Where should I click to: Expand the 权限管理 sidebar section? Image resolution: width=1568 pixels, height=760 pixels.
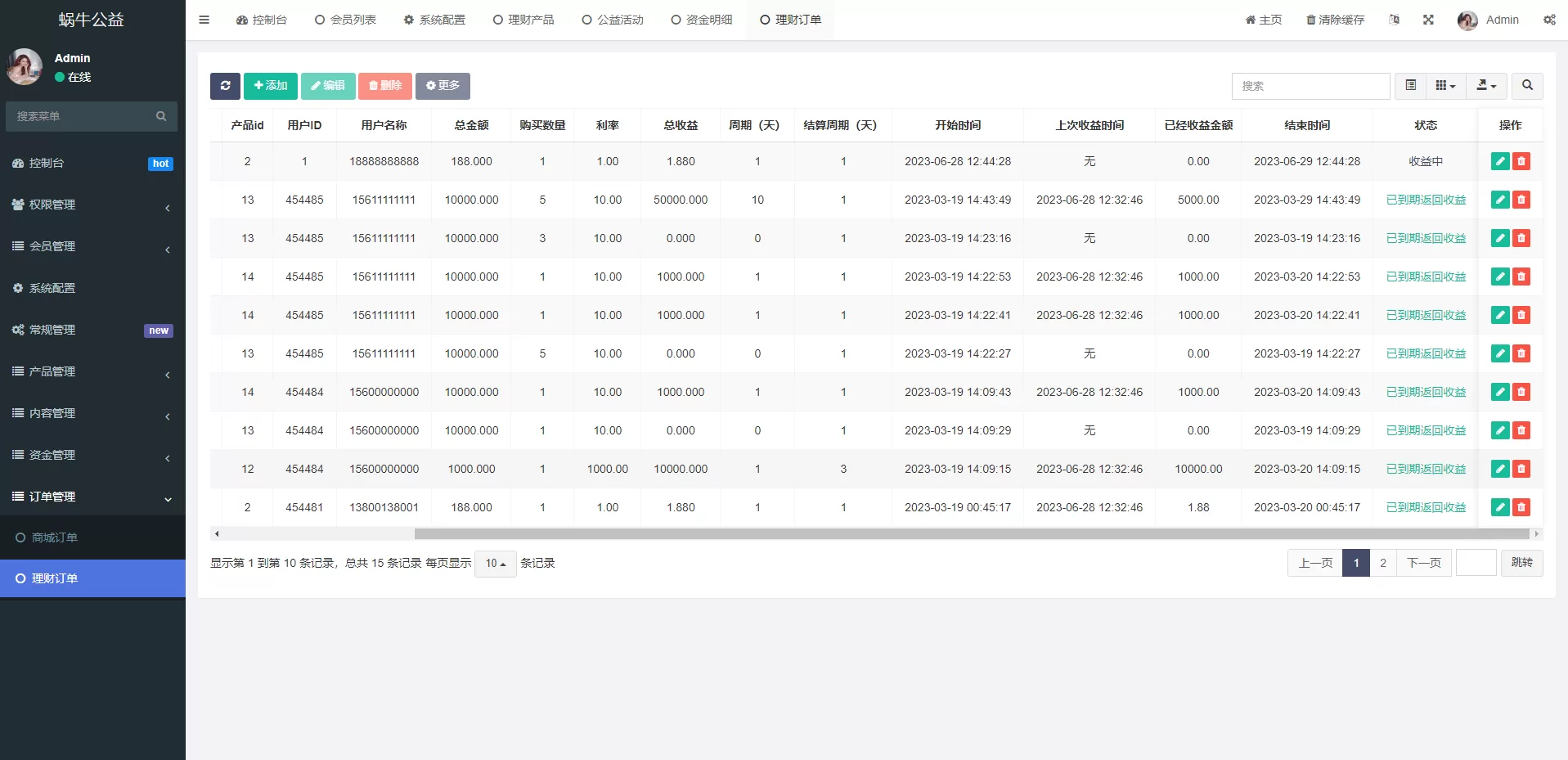91,205
